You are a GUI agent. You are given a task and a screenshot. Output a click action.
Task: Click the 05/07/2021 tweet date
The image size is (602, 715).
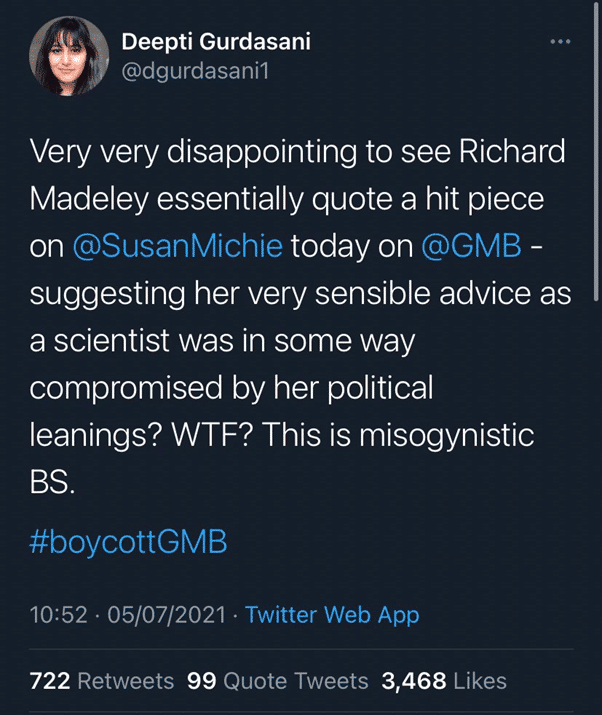159,615
